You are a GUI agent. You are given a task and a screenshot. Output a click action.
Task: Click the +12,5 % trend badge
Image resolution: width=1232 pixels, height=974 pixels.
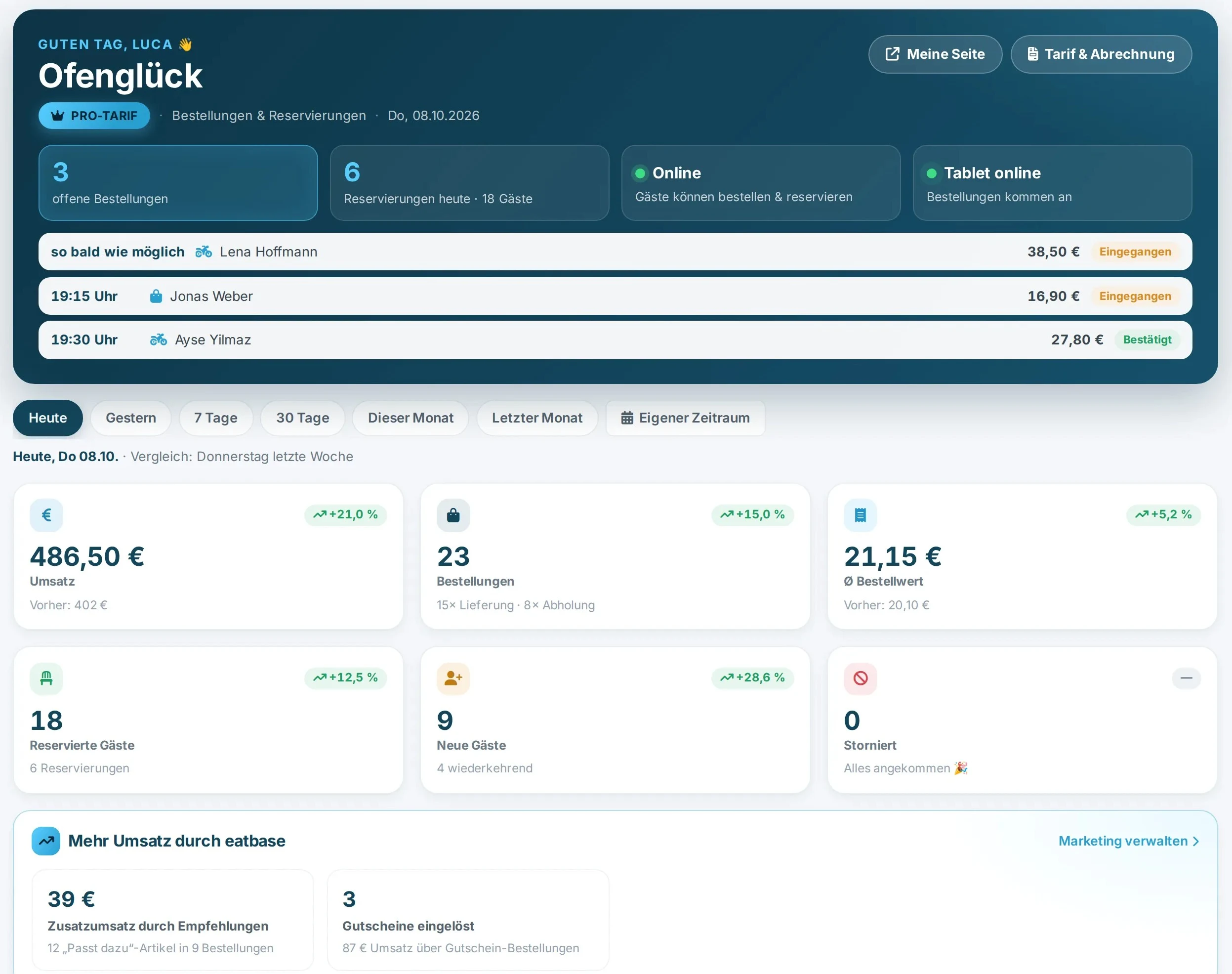(345, 678)
